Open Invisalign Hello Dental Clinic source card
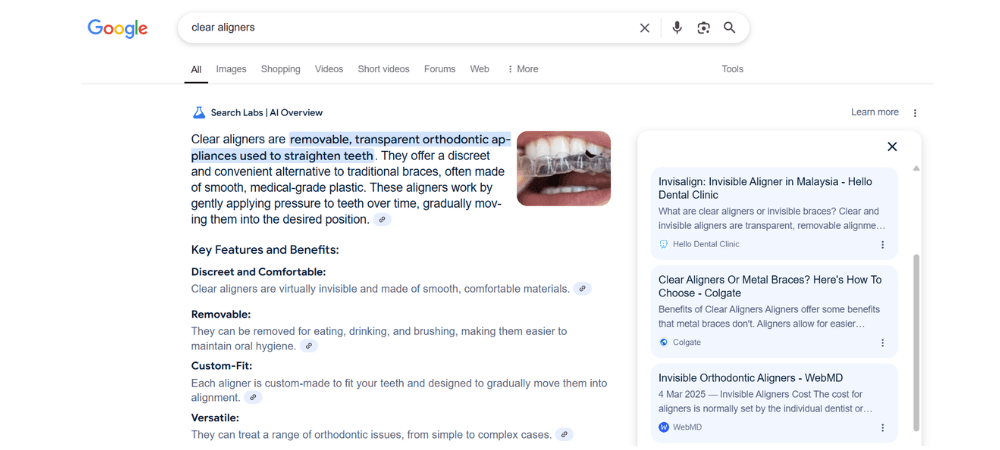Image resolution: width=1000 pixels, height=450 pixels. coord(774,214)
